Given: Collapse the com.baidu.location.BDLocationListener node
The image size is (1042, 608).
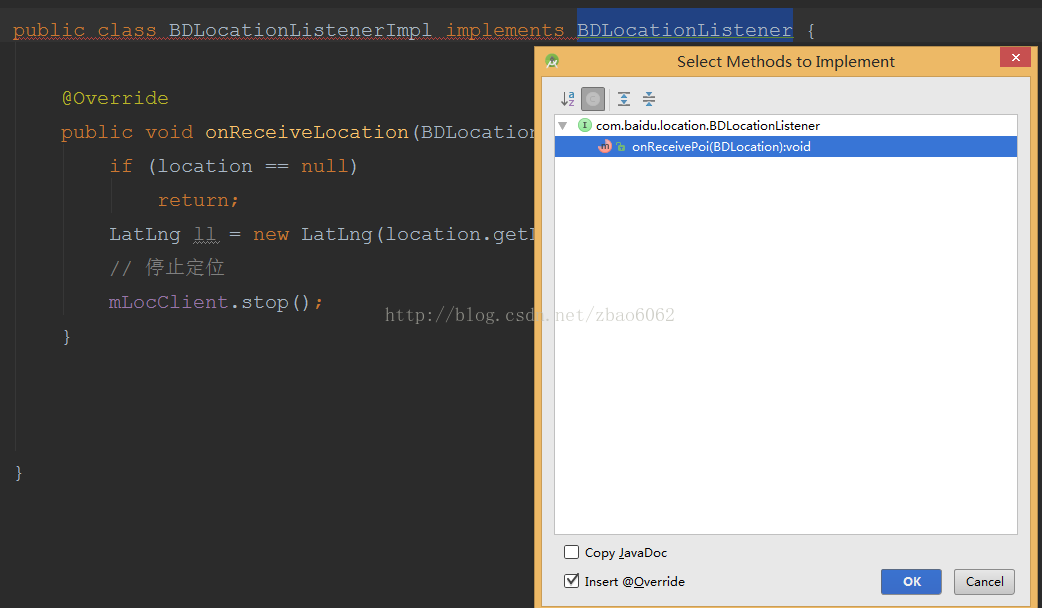Looking at the screenshot, I should pos(563,126).
